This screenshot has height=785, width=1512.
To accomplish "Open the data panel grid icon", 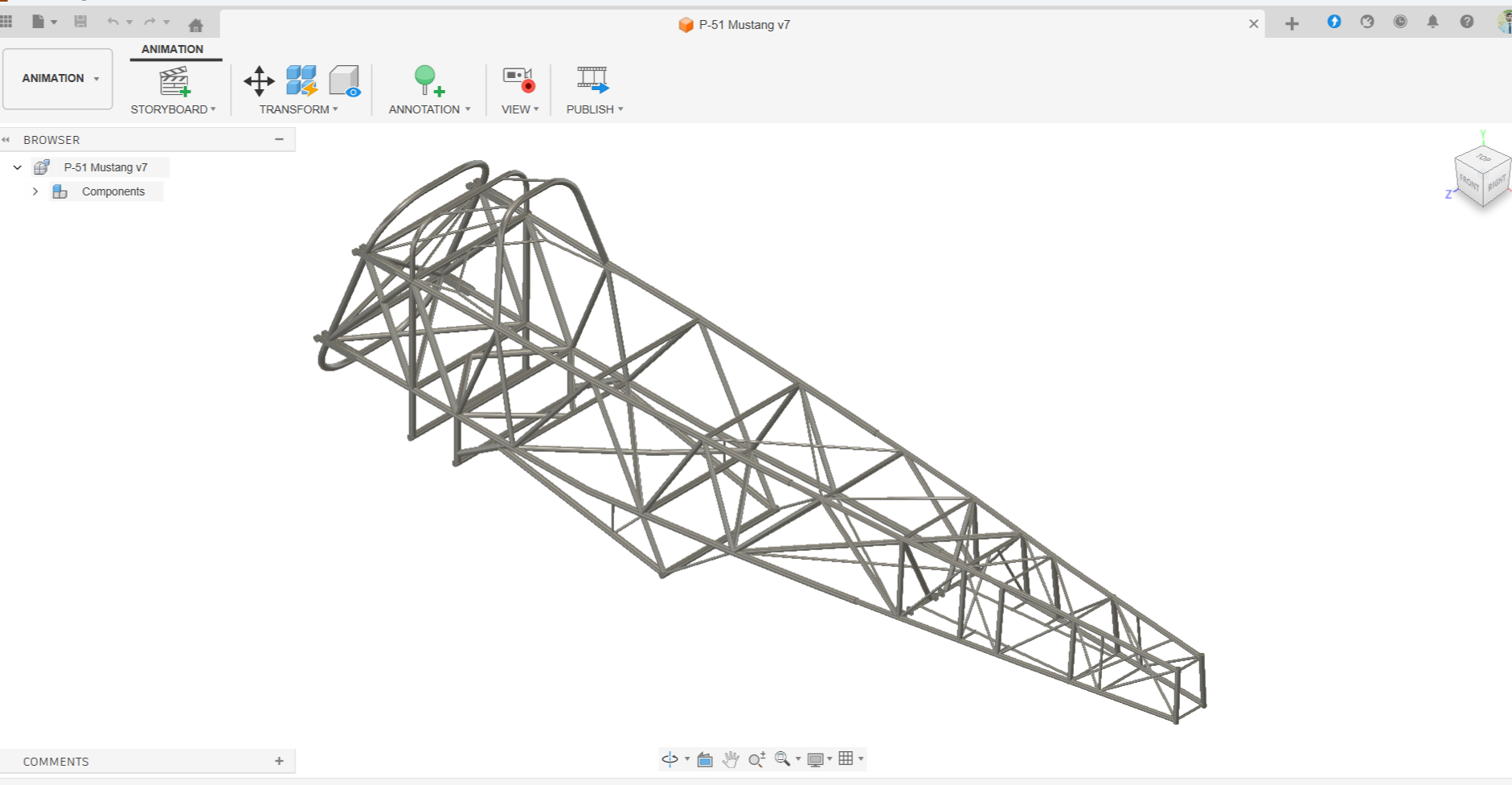I will tap(6, 22).
